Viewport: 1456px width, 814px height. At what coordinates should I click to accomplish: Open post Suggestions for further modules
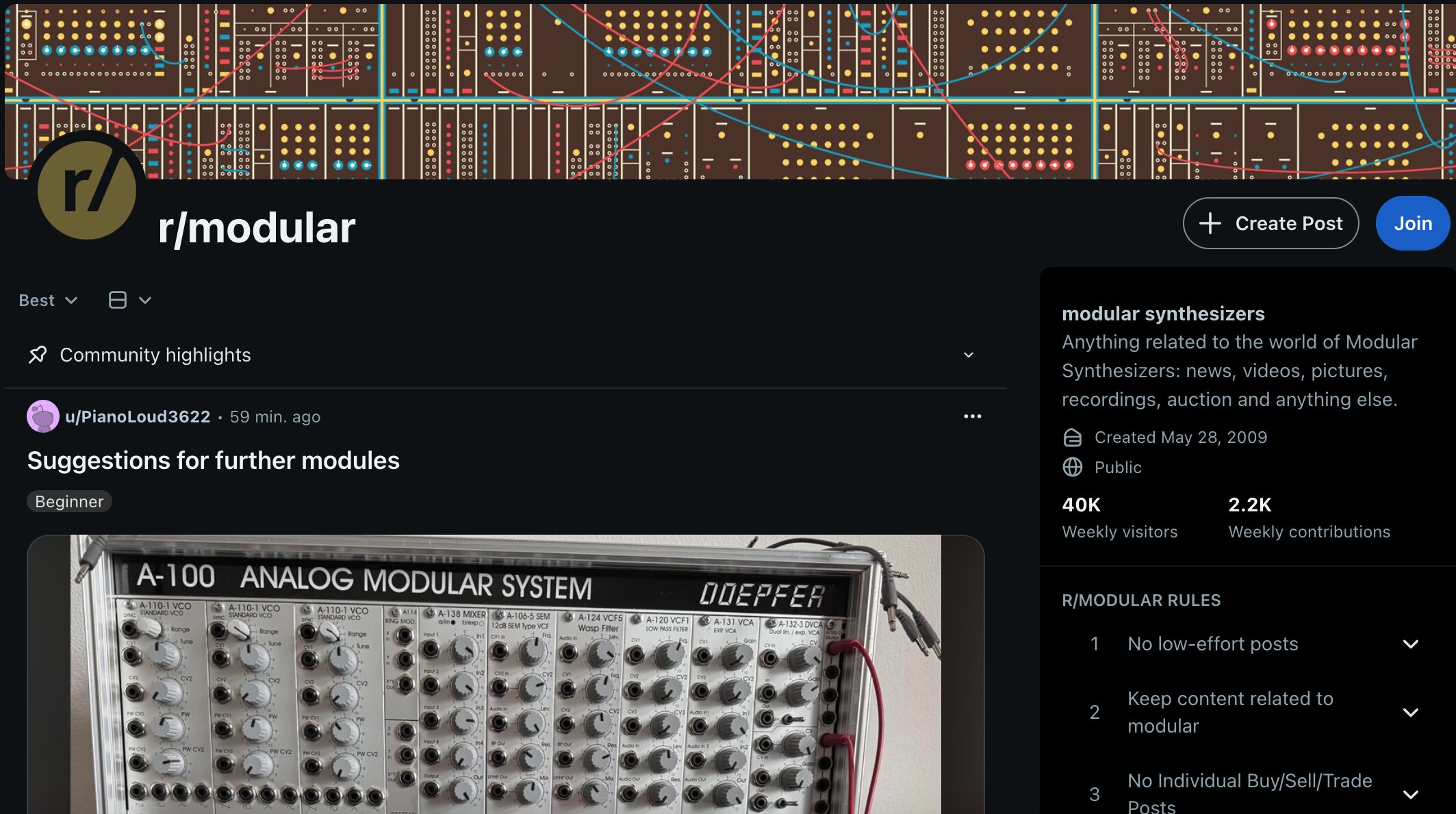point(214,460)
